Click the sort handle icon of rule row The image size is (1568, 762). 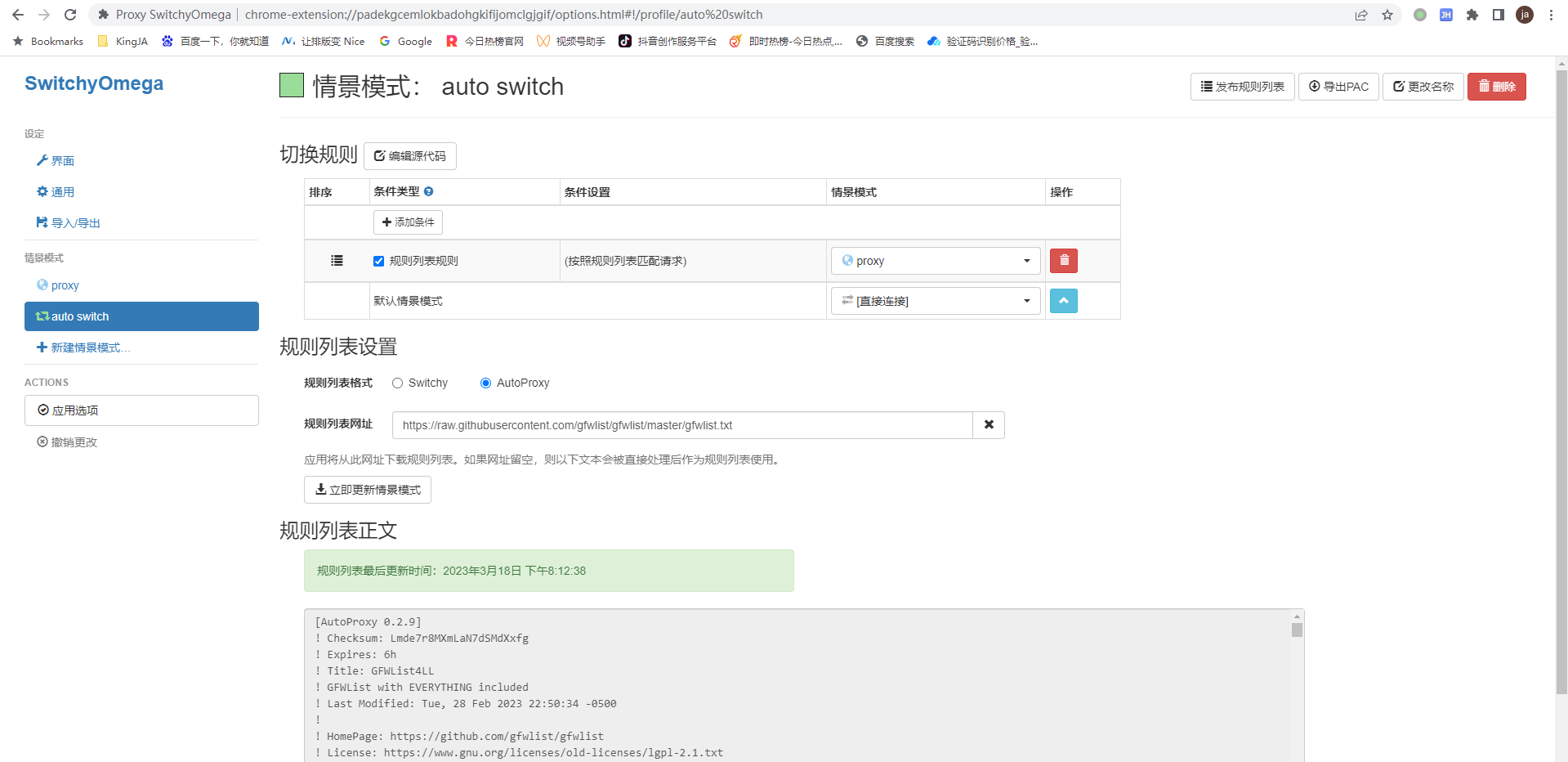click(x=337, y=261)
